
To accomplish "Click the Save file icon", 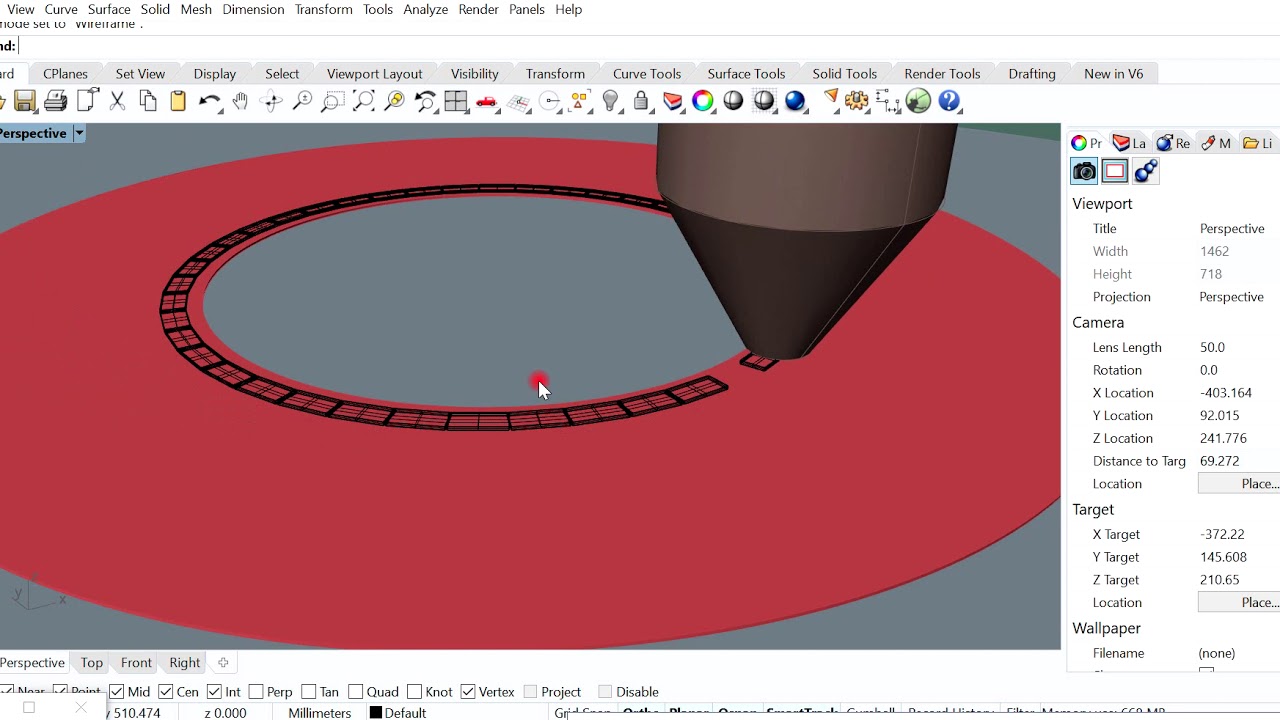I will coord(25,101).
